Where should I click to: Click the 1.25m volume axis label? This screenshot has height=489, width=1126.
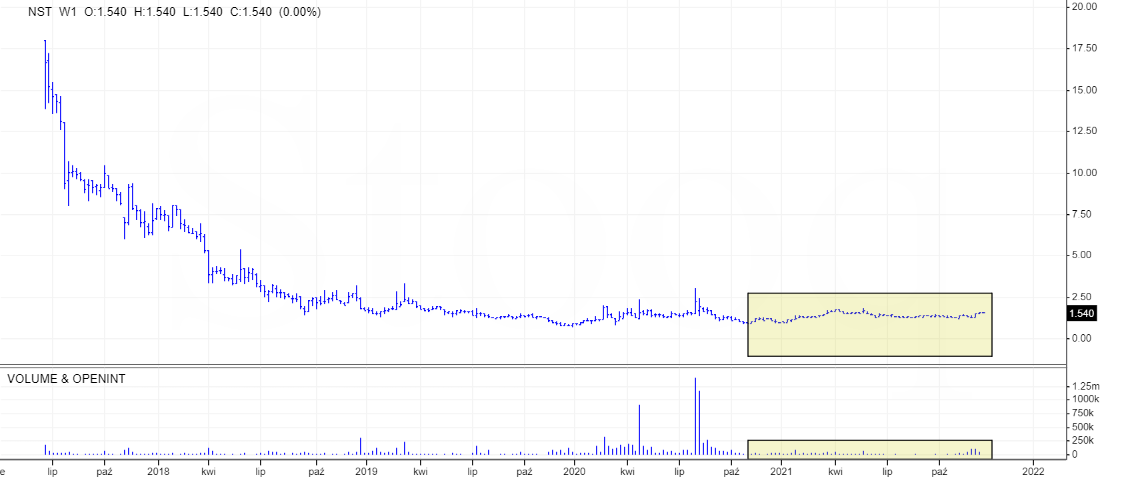1087,386
